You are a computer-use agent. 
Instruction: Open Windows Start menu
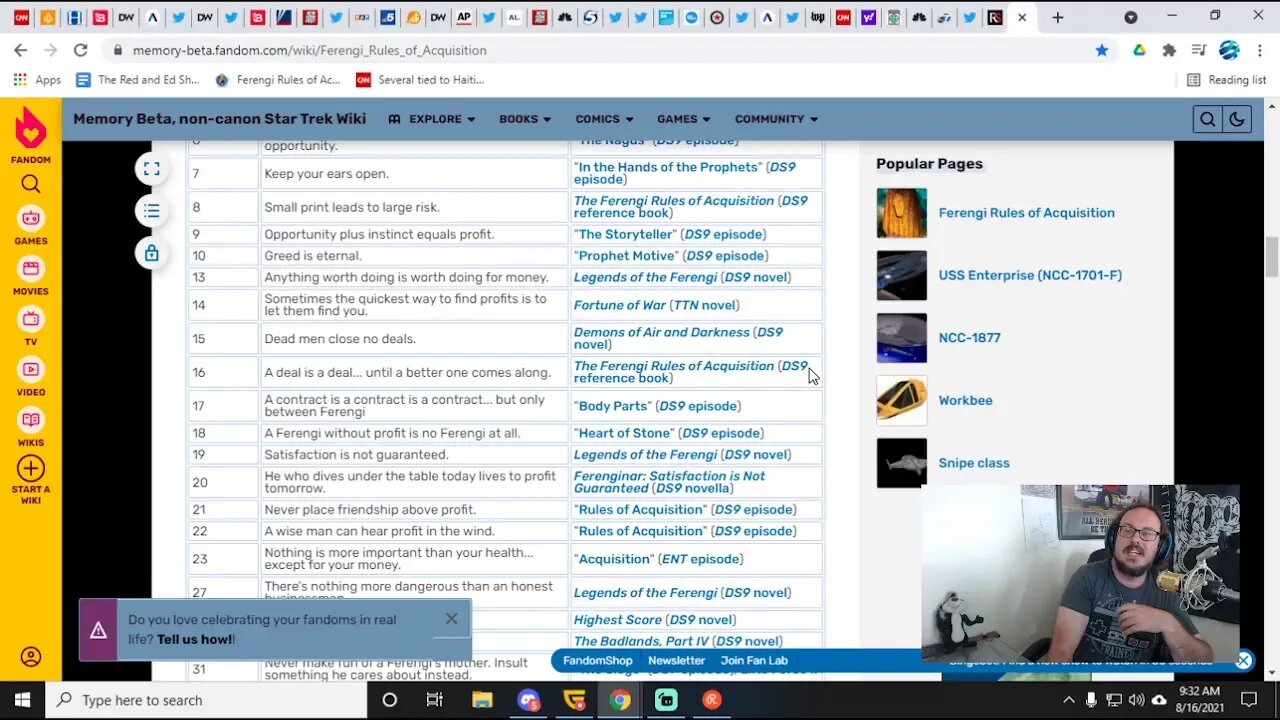(x=22, y=700)
